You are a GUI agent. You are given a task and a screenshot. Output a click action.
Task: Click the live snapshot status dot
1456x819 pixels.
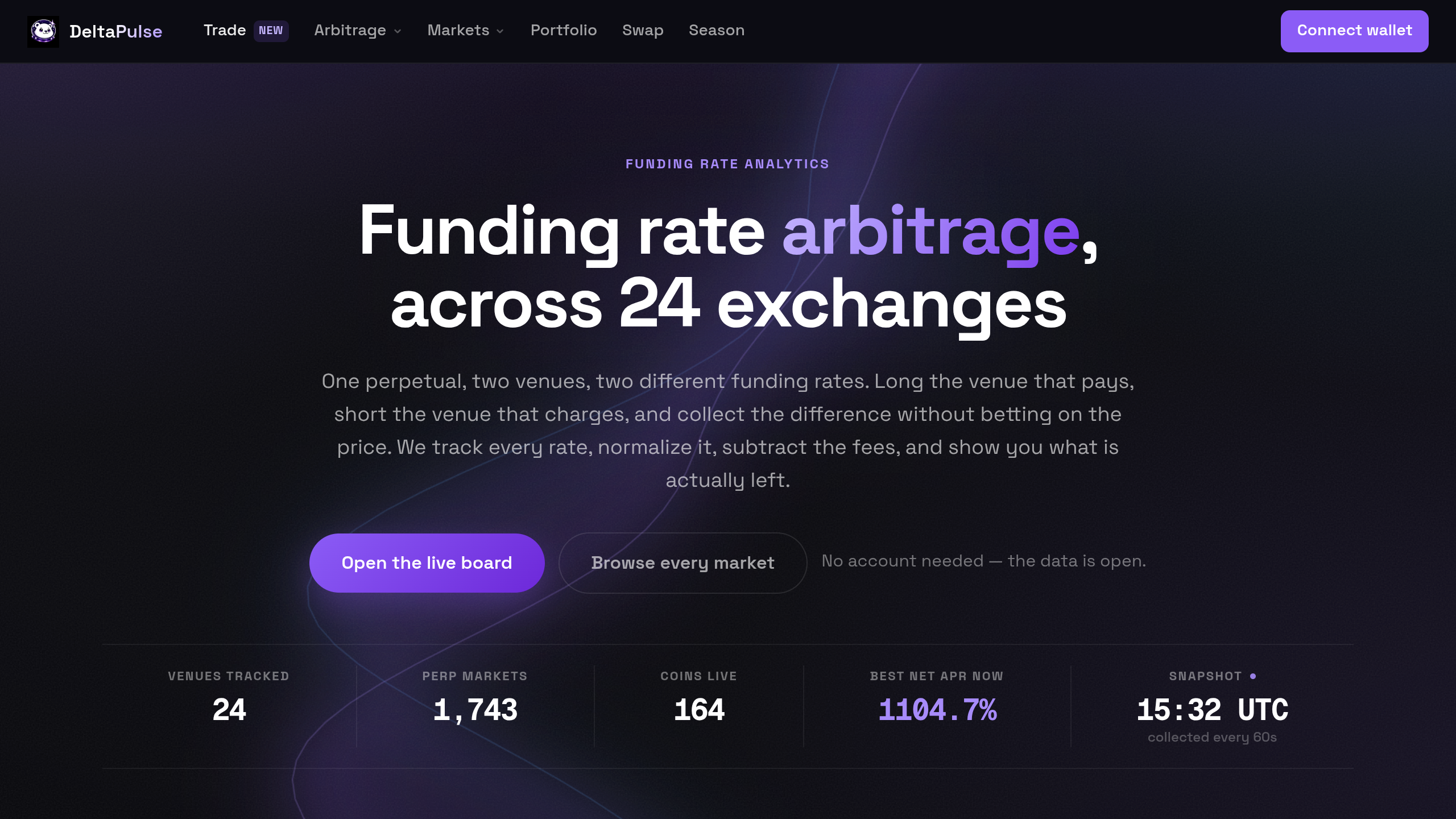[x=1253, y=676]
